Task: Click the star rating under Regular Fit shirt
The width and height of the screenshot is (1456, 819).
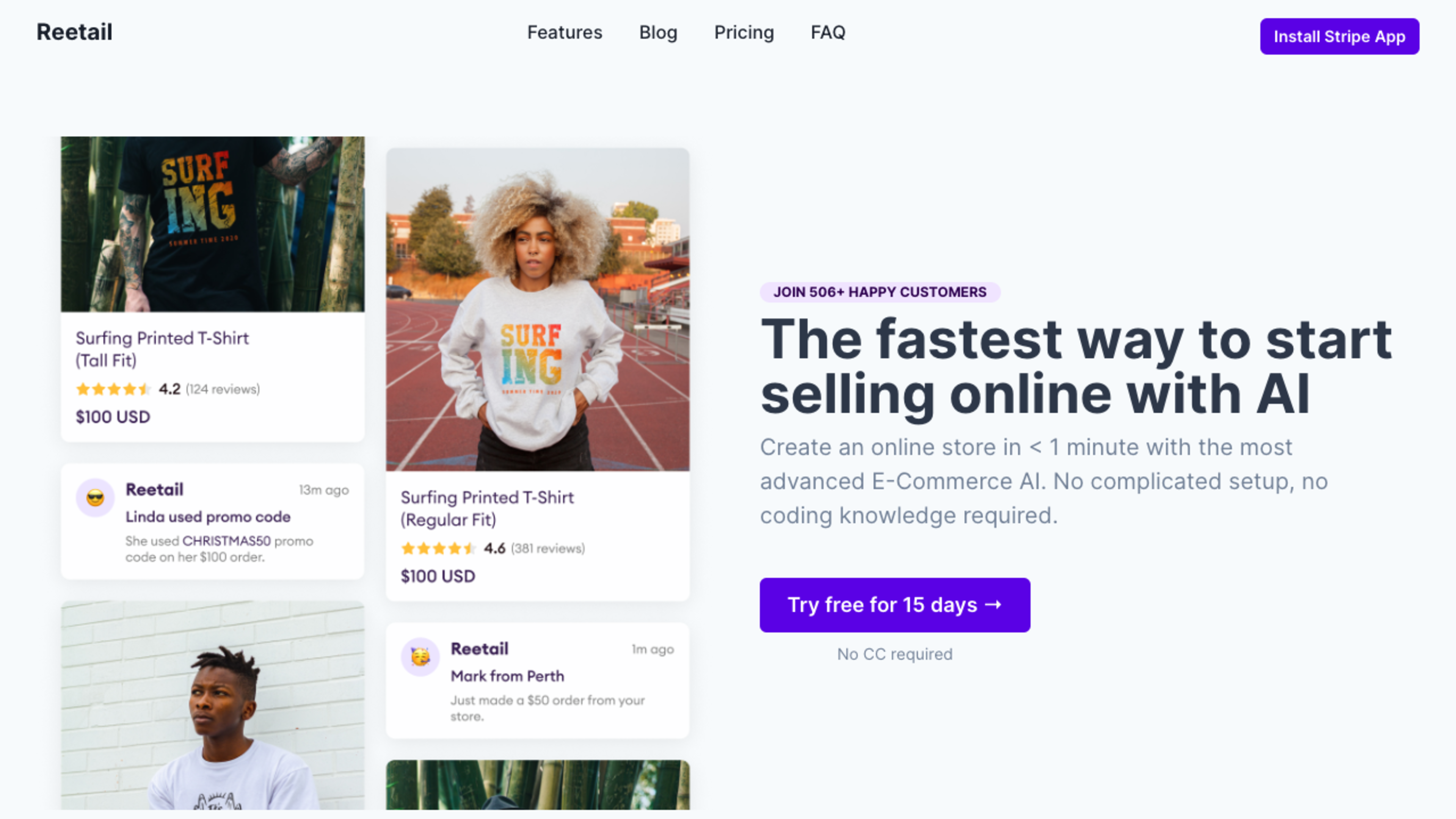Action: (439, 548)
